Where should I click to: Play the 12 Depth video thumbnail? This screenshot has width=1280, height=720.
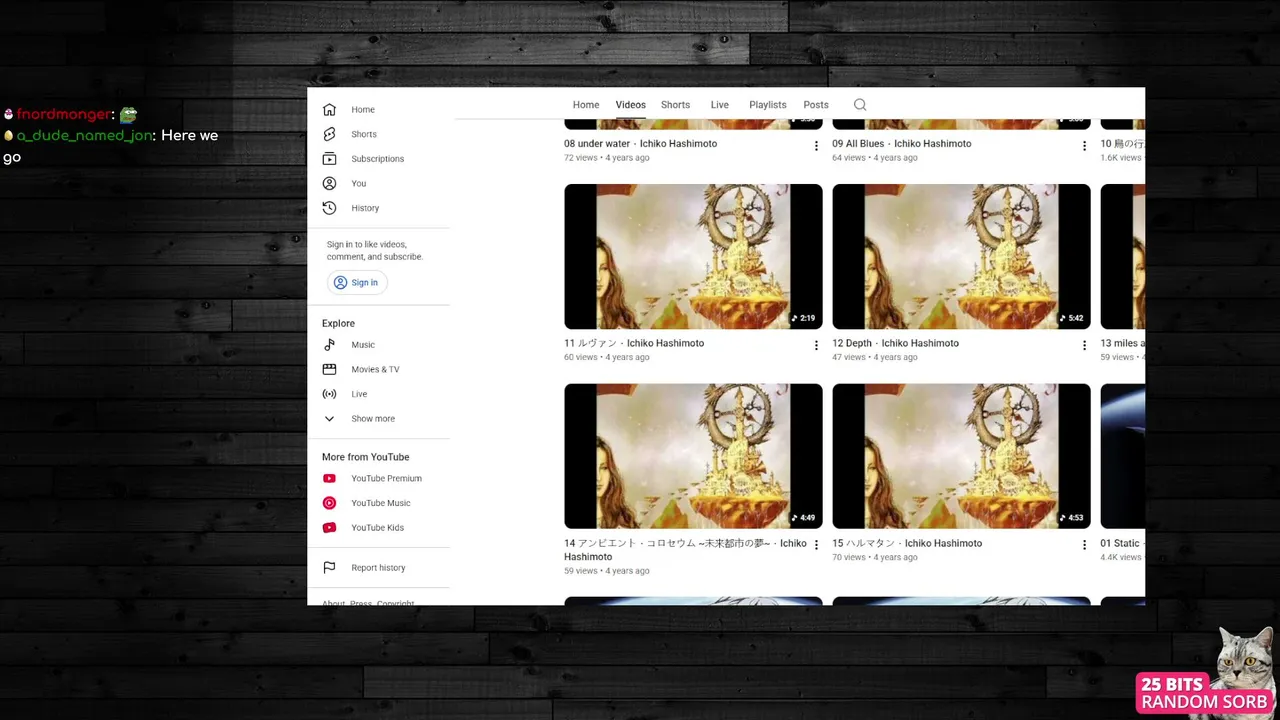tap(961, 257)
